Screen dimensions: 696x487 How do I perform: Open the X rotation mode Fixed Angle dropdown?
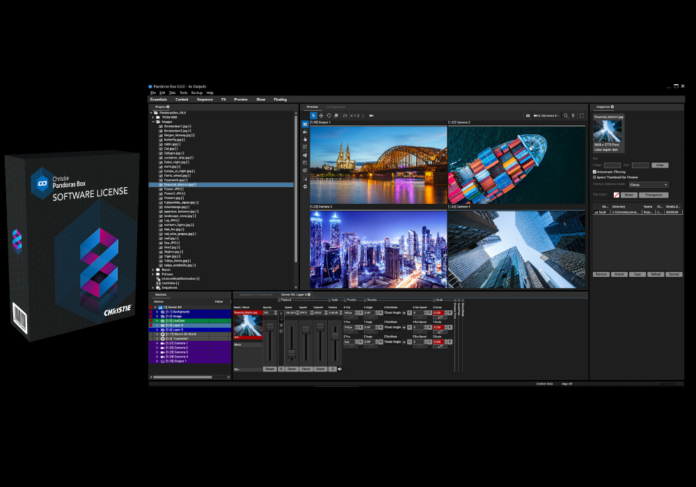[395, 313]
